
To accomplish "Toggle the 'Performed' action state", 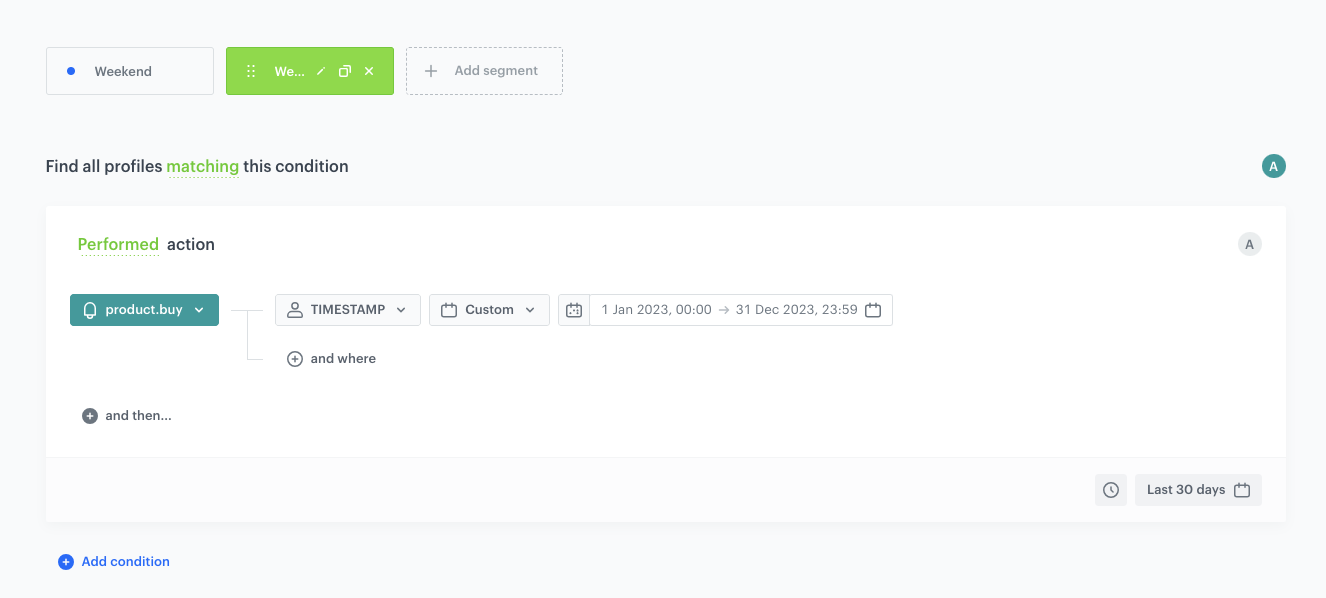I will point(118,245).
